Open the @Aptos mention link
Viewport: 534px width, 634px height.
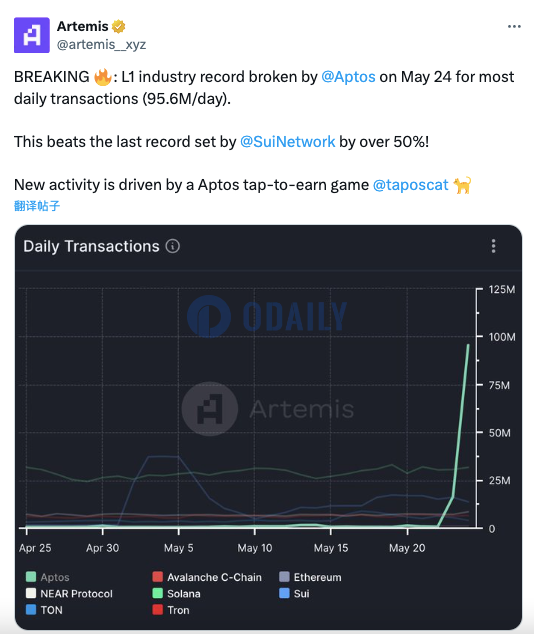point(348,77)
